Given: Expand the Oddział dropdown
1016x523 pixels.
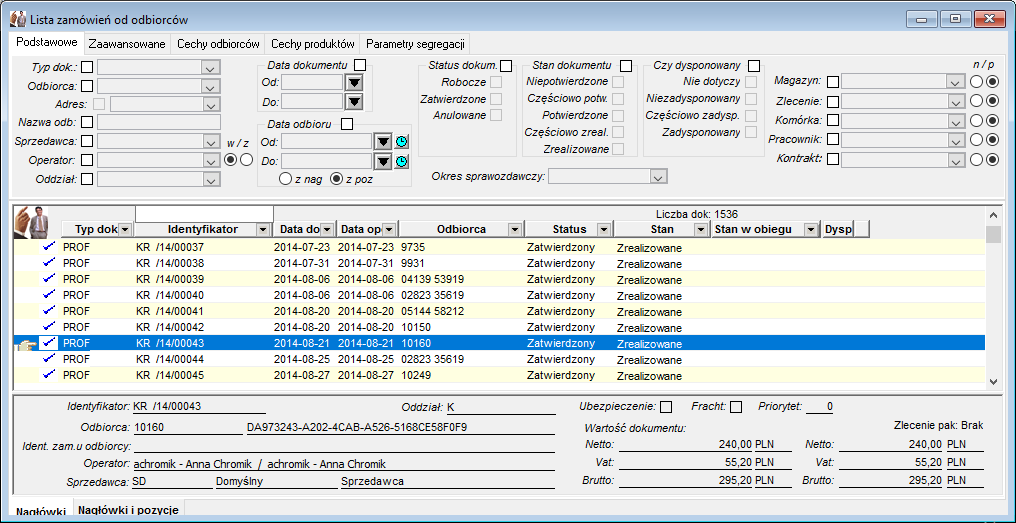Looking at the screenshot, I should pos(211,180).
